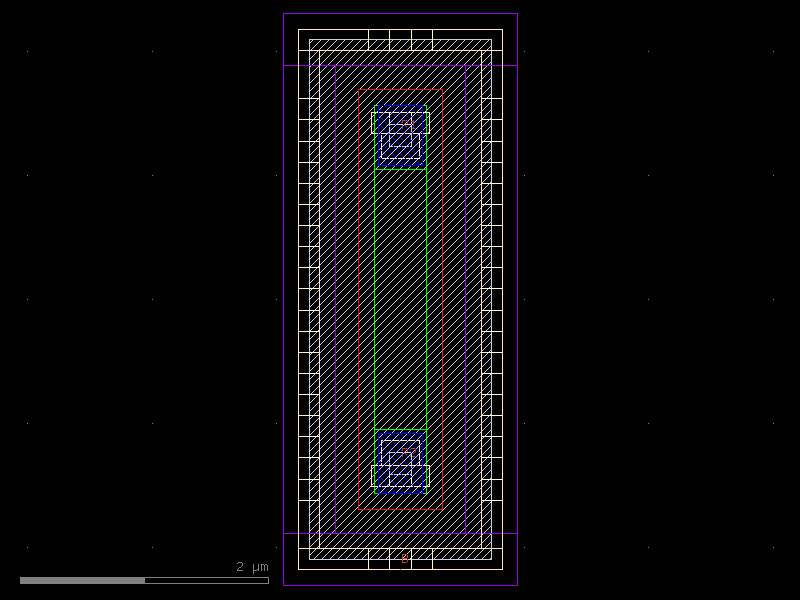Pick the right green vertical line
Viewport: 800px width, 600px height.
(x=427, y=300)
